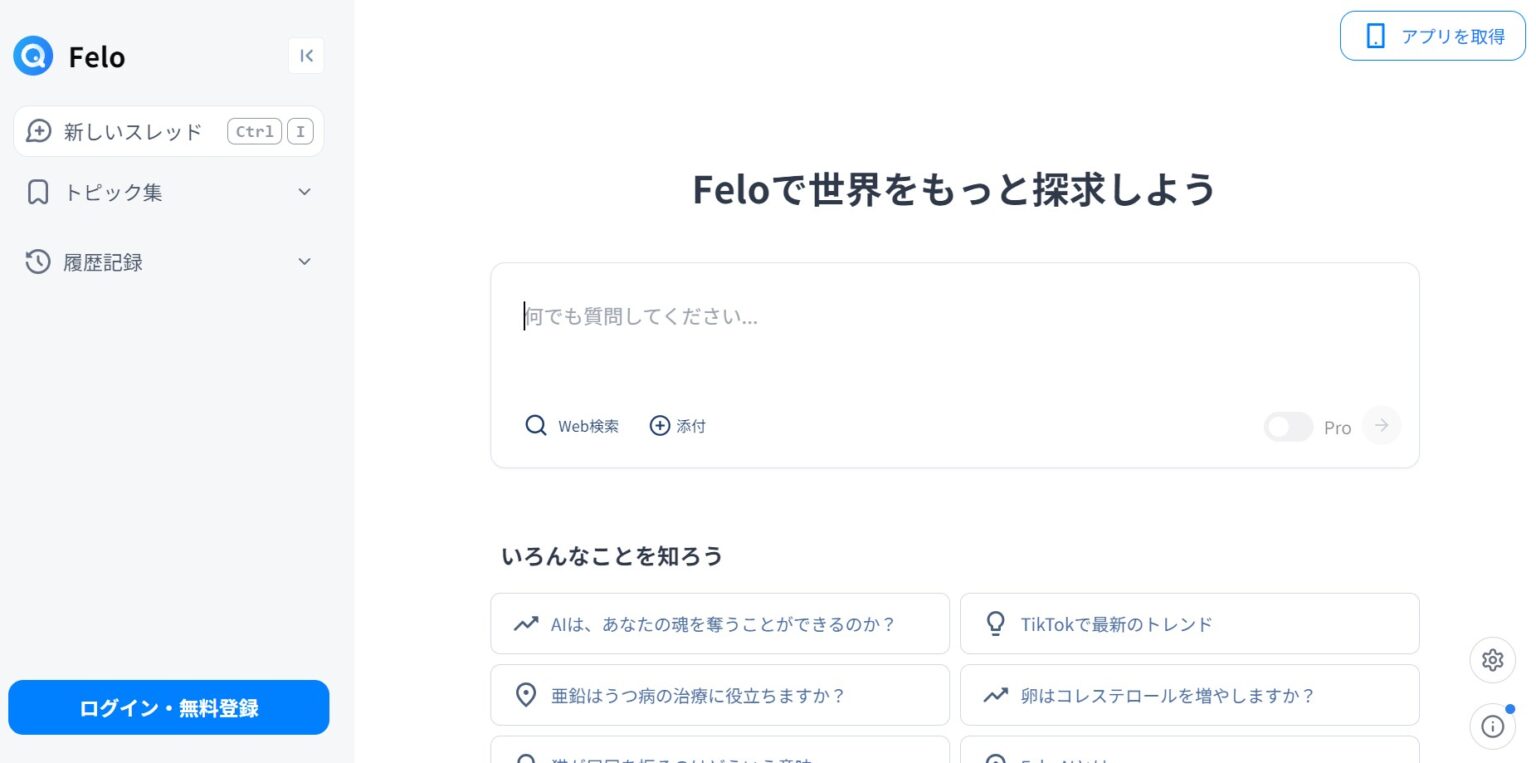The image size is (1536, 763).
Task: Select the Web検索 magnifier icon
Action: tap(536, 425)
